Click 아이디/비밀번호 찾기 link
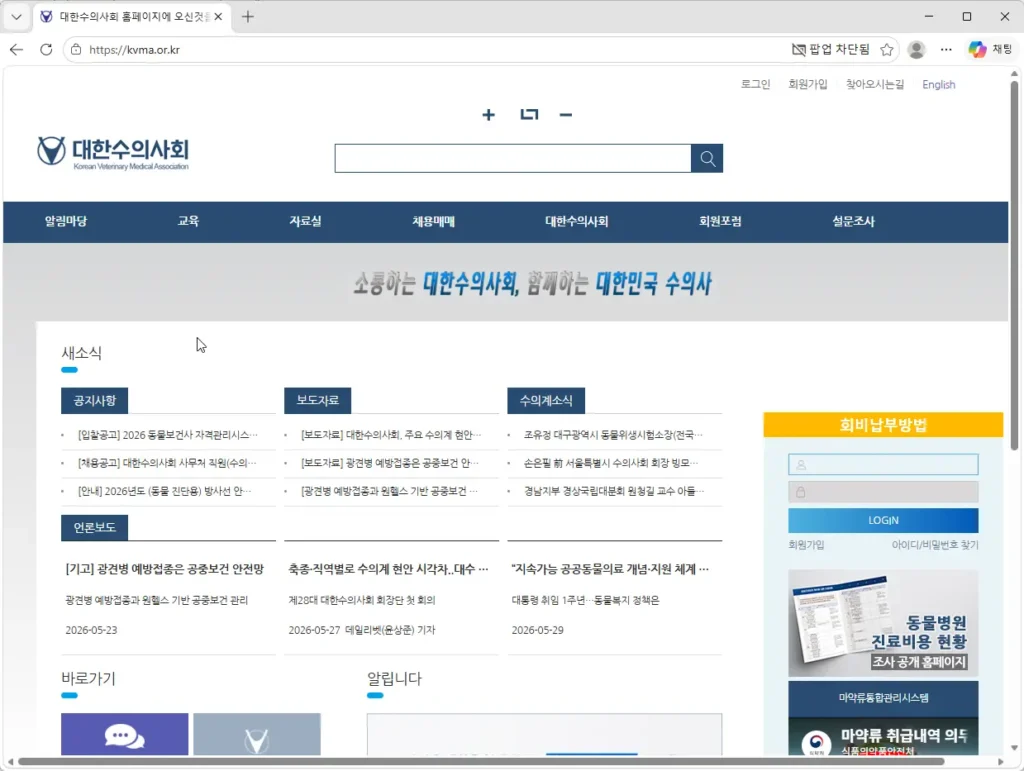1024x771 pixels. tap(935, 544)
